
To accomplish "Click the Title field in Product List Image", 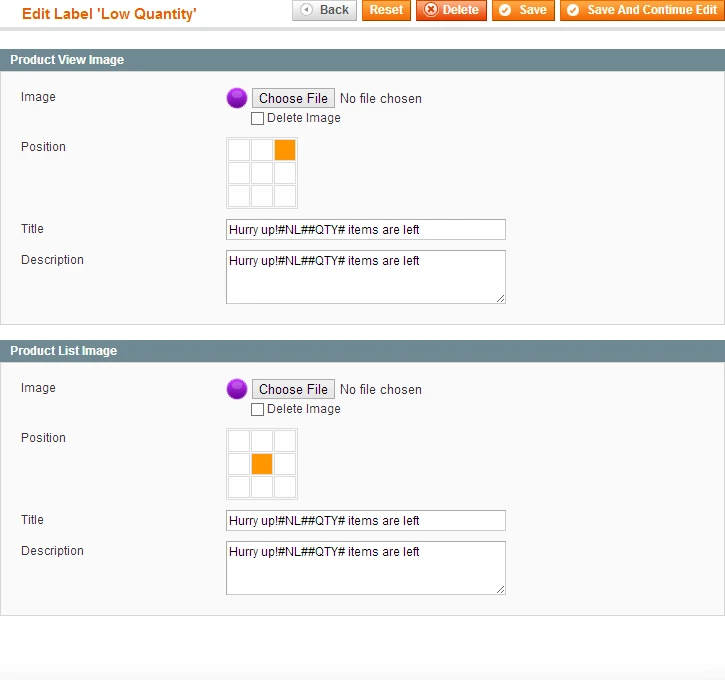I will pyautogui.click(x=365, y=521).
